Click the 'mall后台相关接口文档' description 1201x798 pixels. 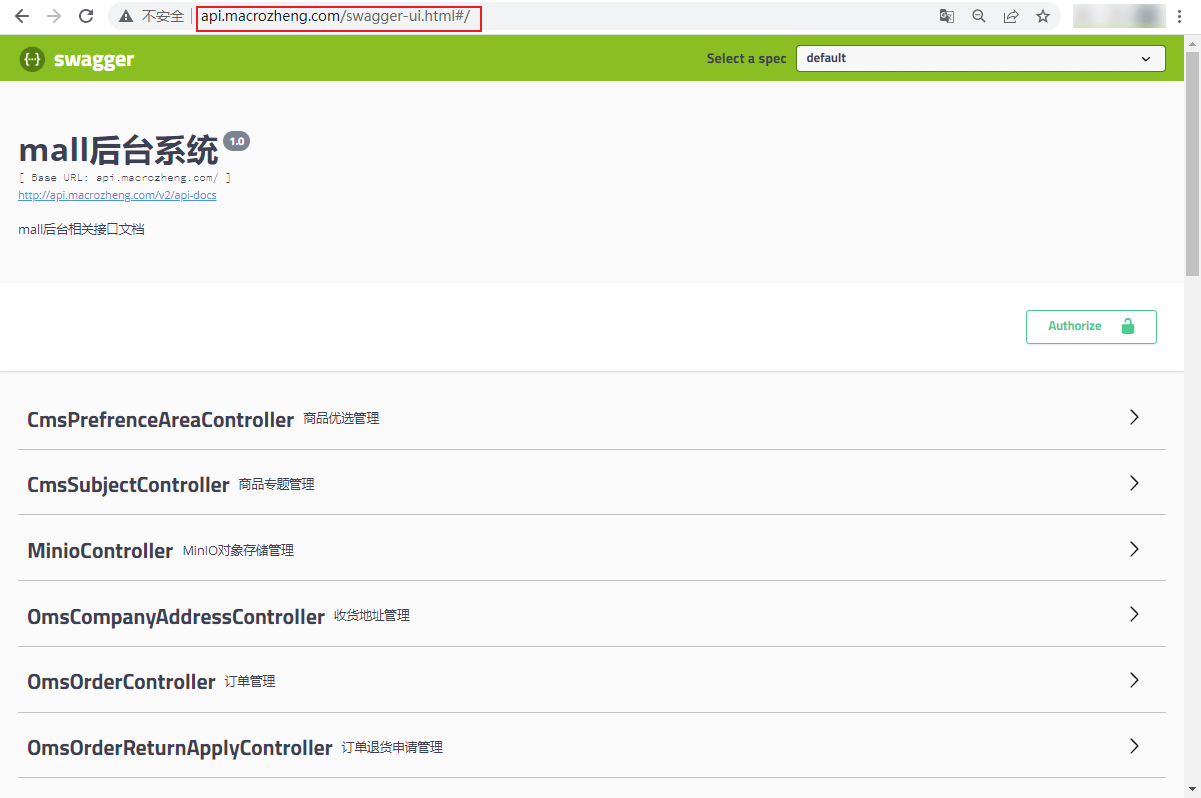(x=81, y=230)
